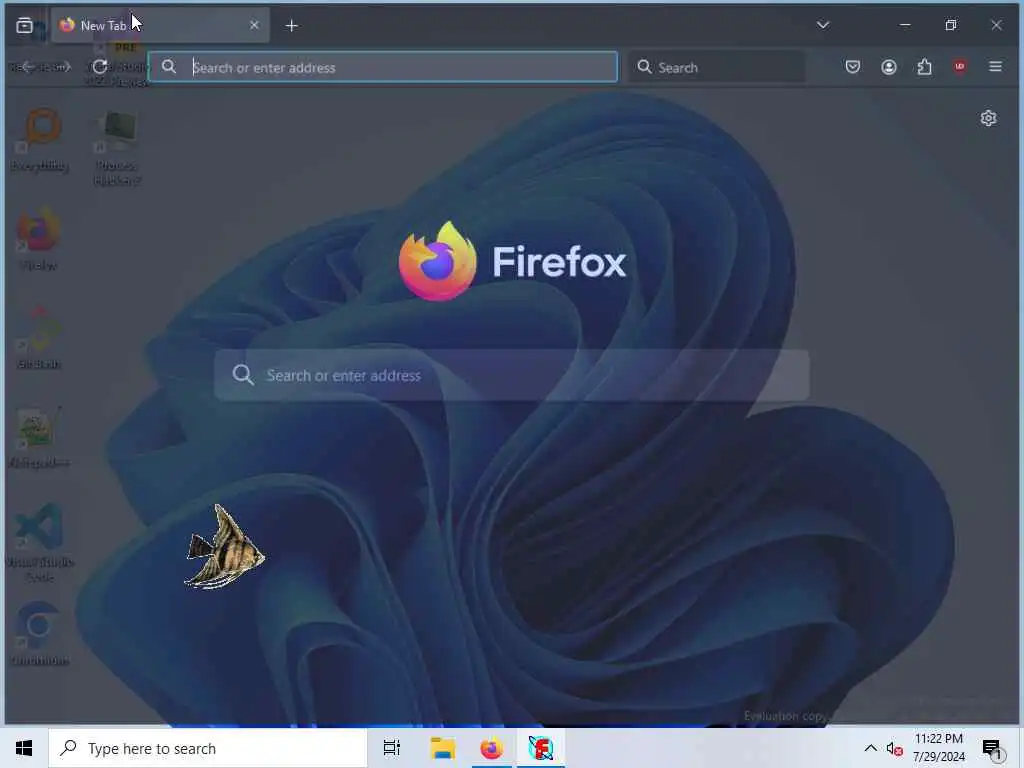
Task: Click the magnifier icon in the address bar
Action: pos(169,67)
